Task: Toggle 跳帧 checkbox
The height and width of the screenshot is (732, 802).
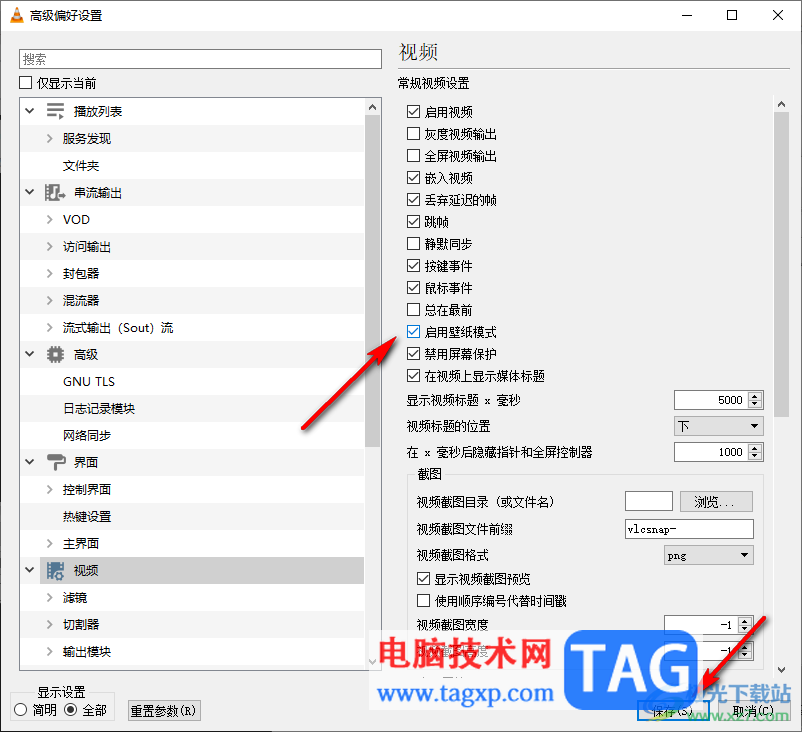Action: (413, 221)
